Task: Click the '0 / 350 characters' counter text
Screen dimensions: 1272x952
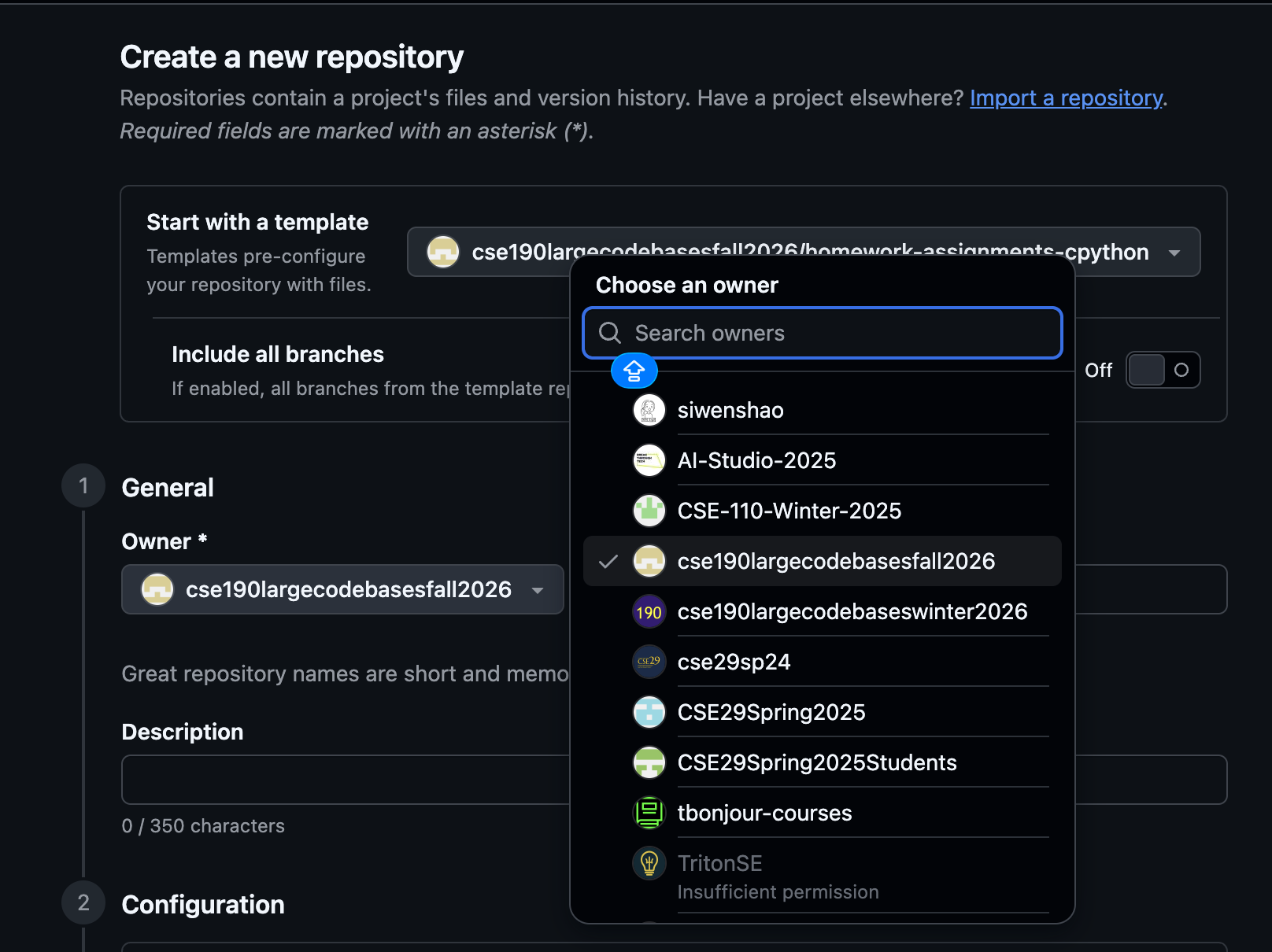Action: [203, 826]
